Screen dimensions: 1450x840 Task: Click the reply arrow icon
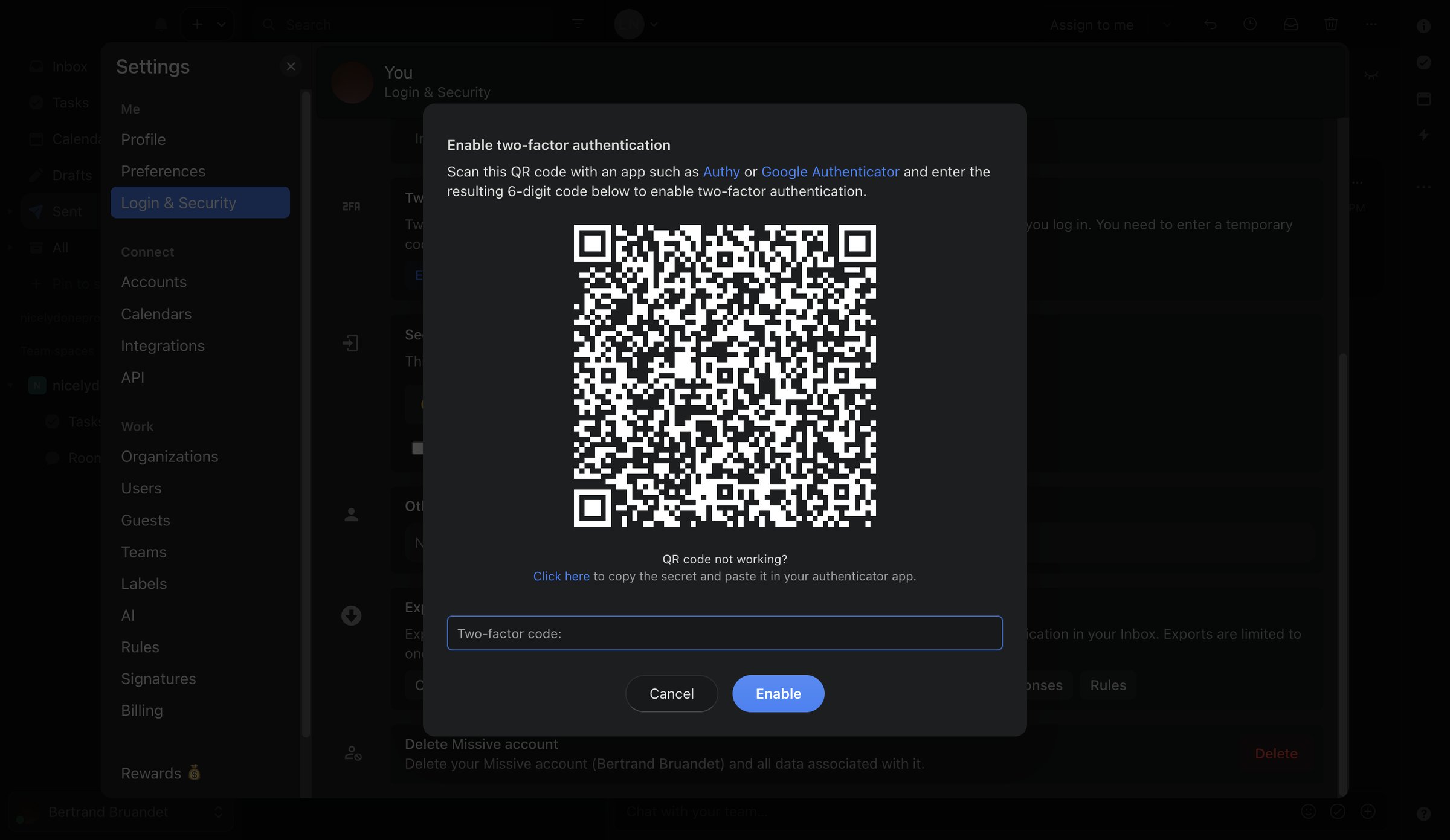(1210, 24)
